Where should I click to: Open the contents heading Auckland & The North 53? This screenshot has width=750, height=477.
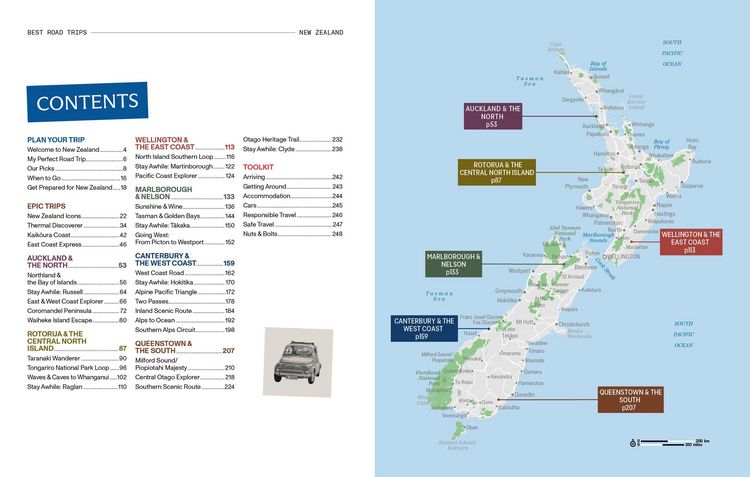tap(77, 261)
